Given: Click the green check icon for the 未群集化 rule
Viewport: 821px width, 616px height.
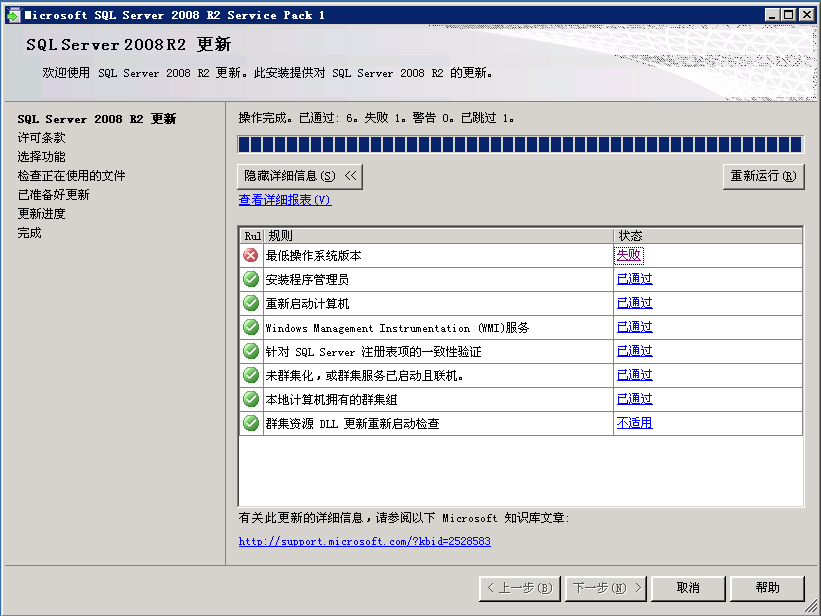Looking at the screenshot, I should (251, 375).
